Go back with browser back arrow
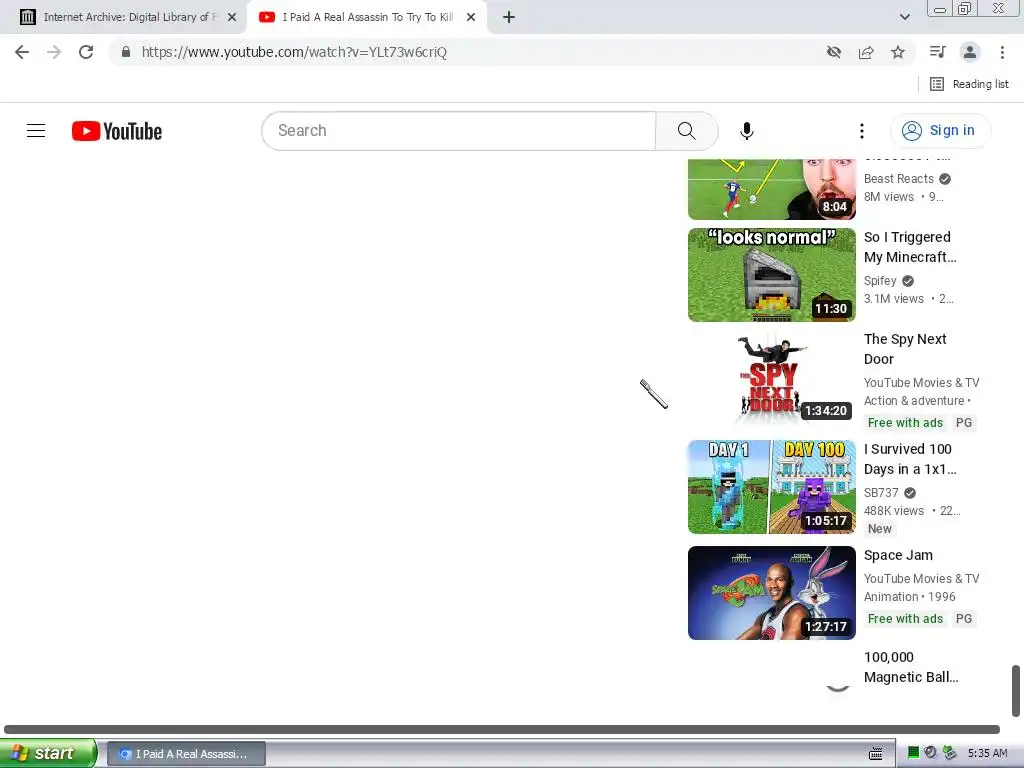The width and height of the screenshot is (1024, 768). point(22,52)
